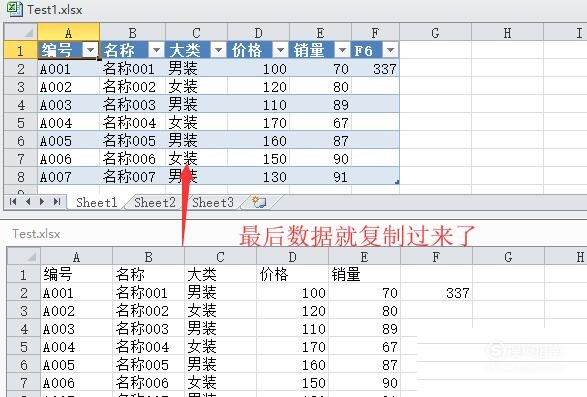
Task: Click cell 名称002 in Test.xlsx
Action: click(x=149, y=310)
